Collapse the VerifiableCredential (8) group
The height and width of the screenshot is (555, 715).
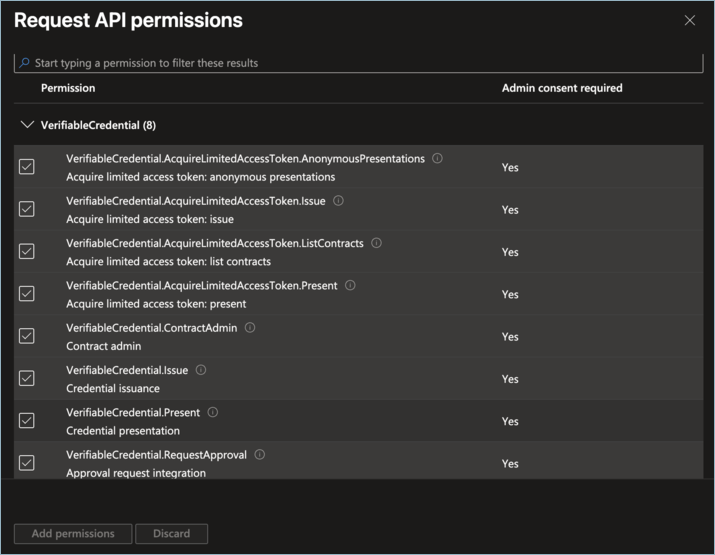(x=27, y=126)
